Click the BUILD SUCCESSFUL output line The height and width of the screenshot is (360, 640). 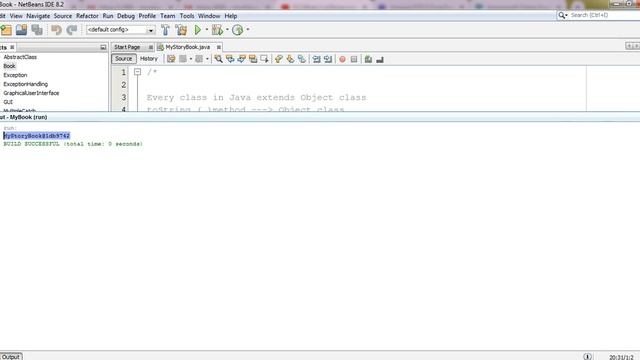[73, 144]
